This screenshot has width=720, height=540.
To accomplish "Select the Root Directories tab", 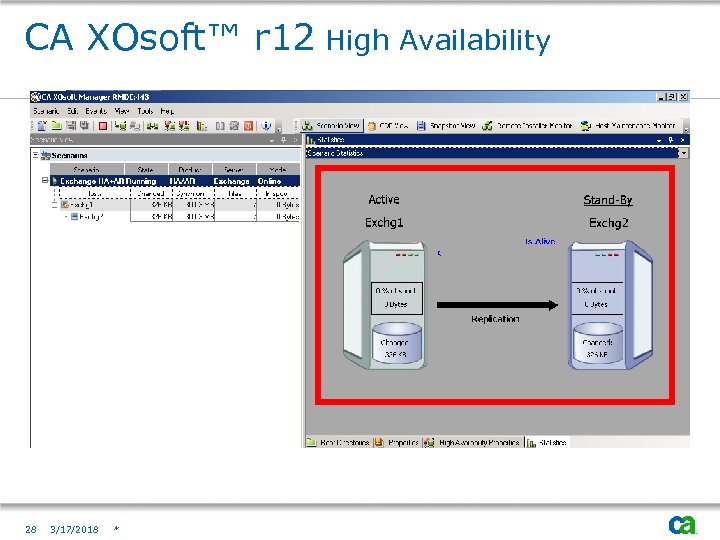I will [338, 443].
